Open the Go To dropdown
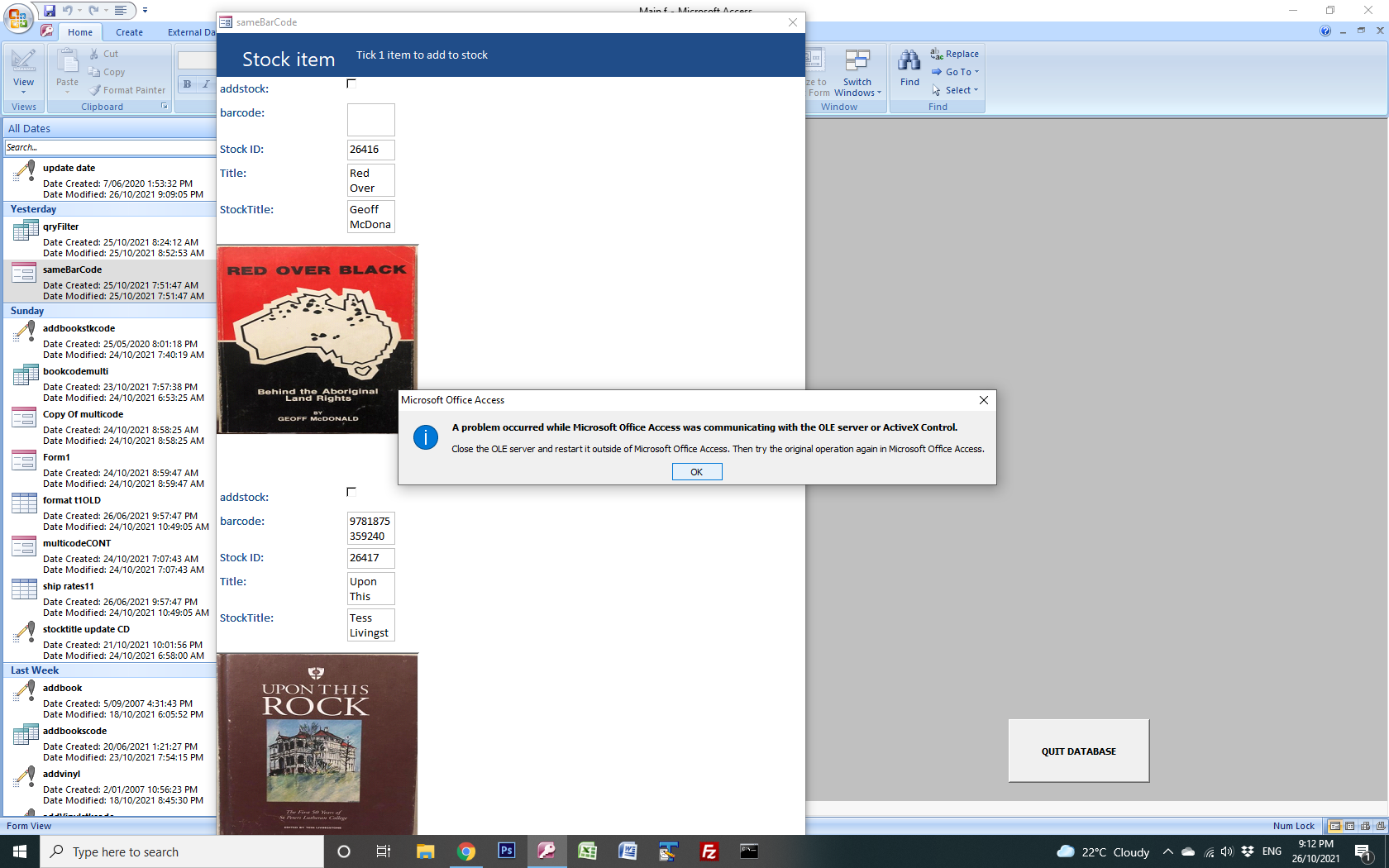This screenshot has height=868, width=1389. pyautogui.click(x=955, y=72)
